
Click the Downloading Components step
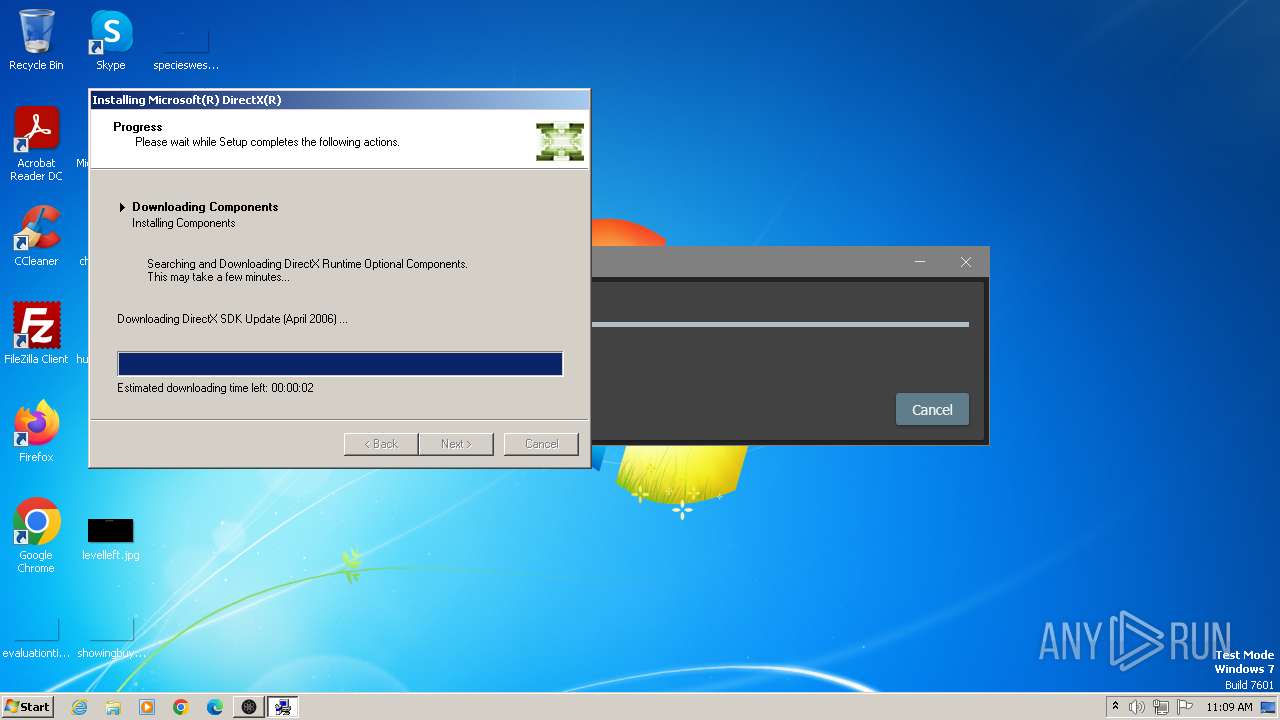205,207
